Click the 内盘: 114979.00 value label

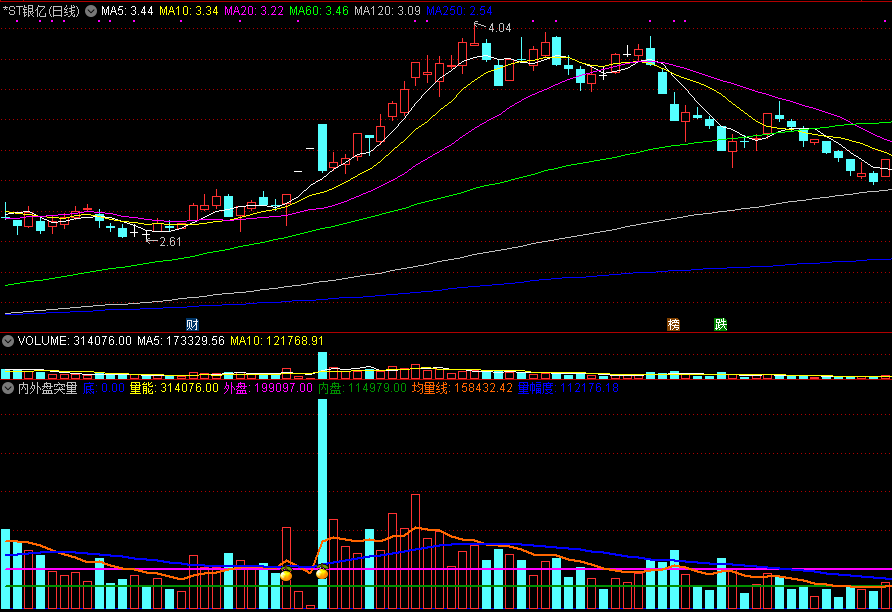pos(362,388)
